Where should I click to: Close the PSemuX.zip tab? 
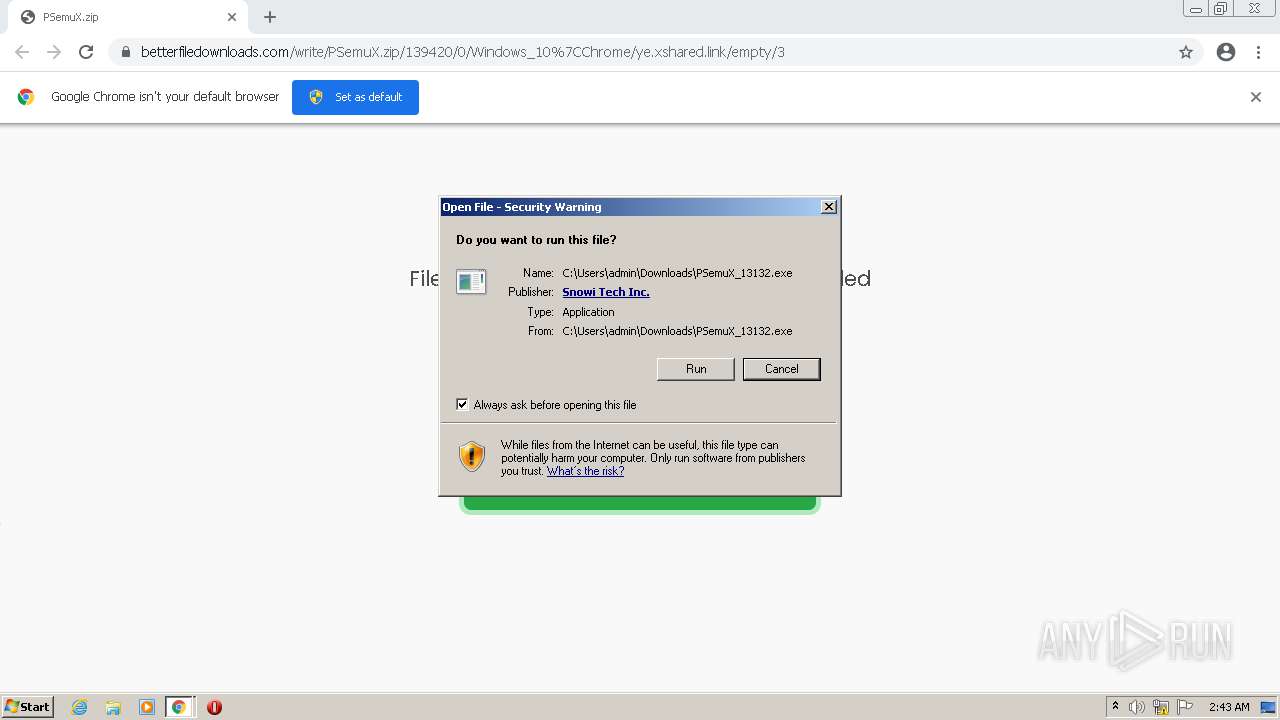232,17
